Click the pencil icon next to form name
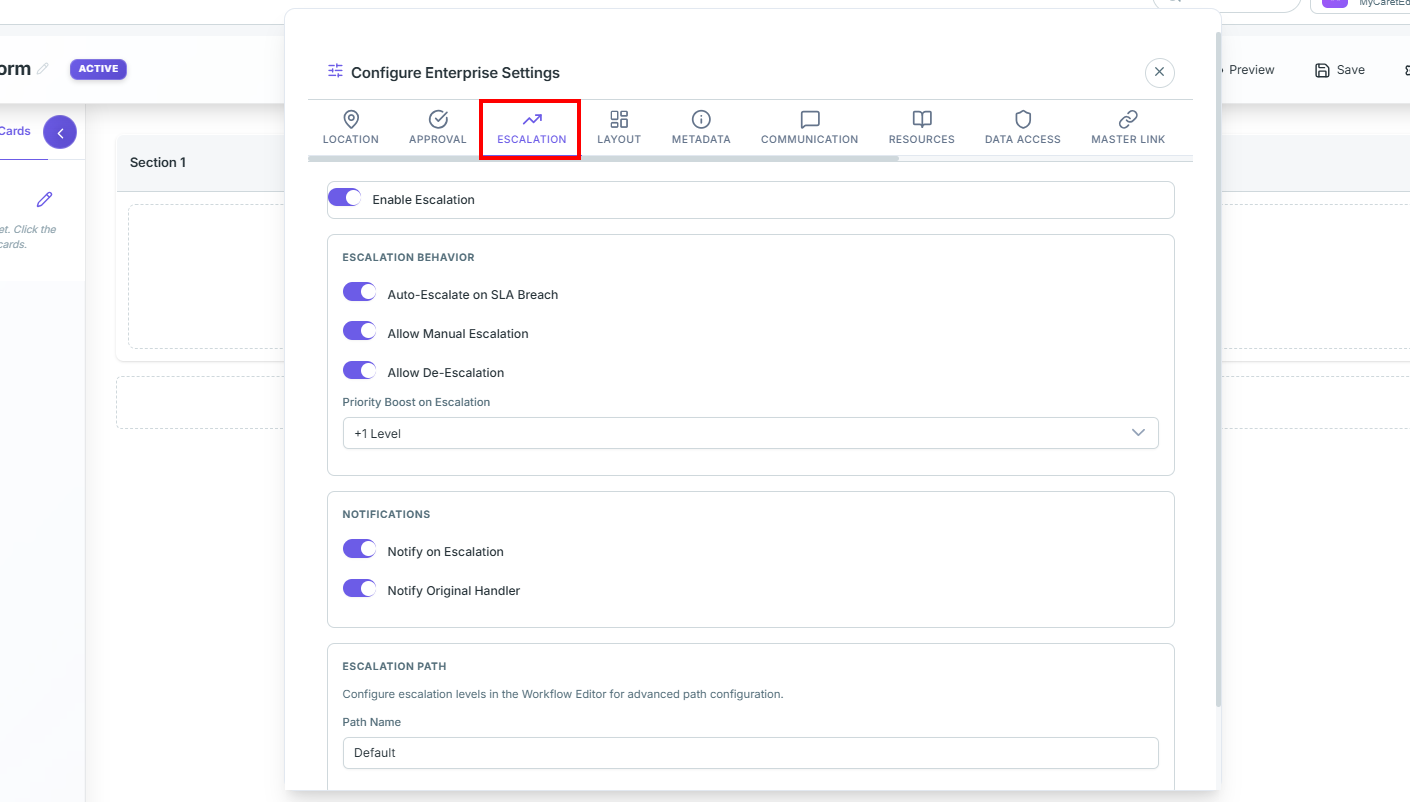The image size is (1410, 802). pos(42,69)
